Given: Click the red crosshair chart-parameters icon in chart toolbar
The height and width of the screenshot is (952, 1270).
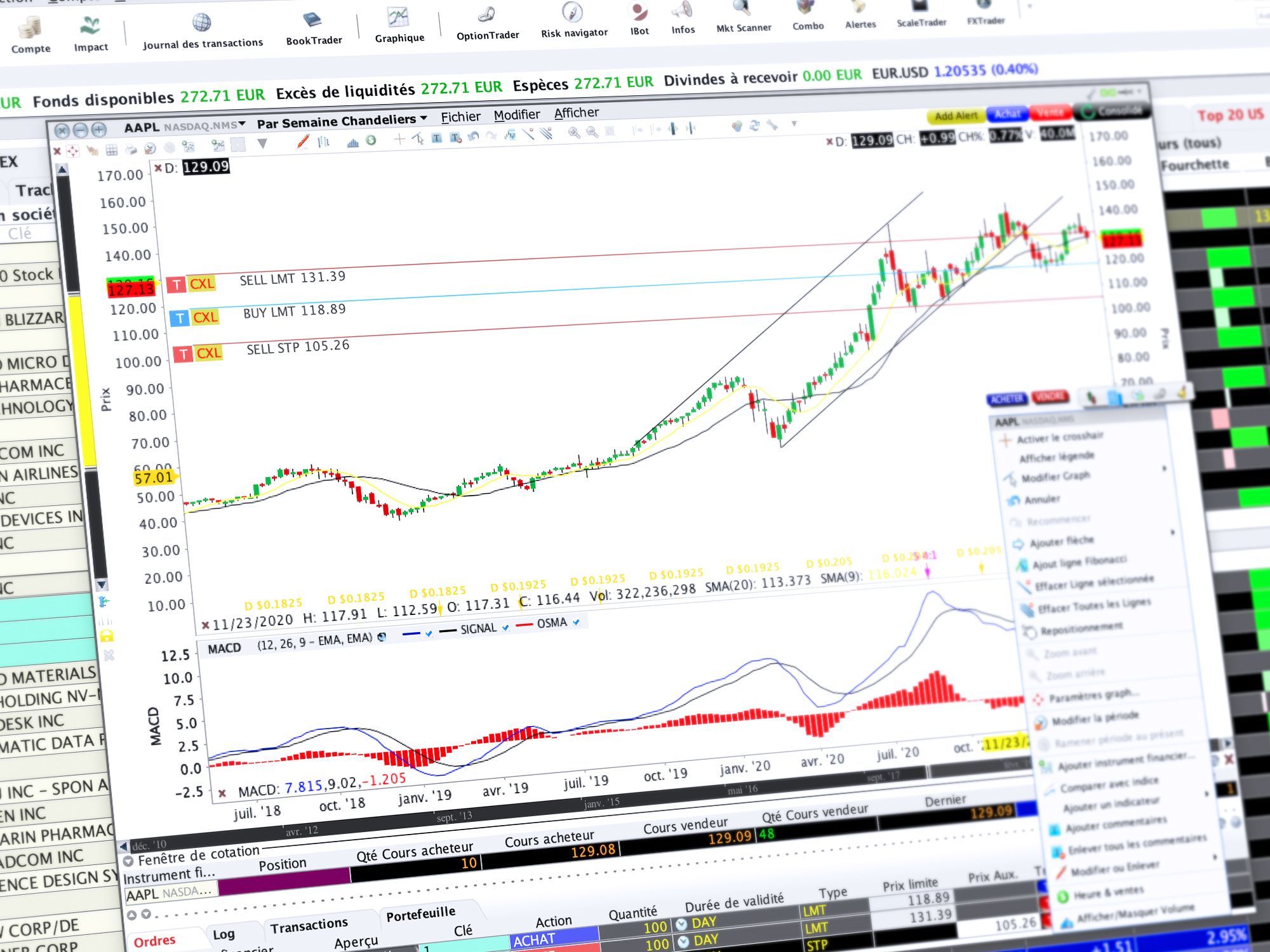Looking at the screenshot, I should [x=72, y=150].
